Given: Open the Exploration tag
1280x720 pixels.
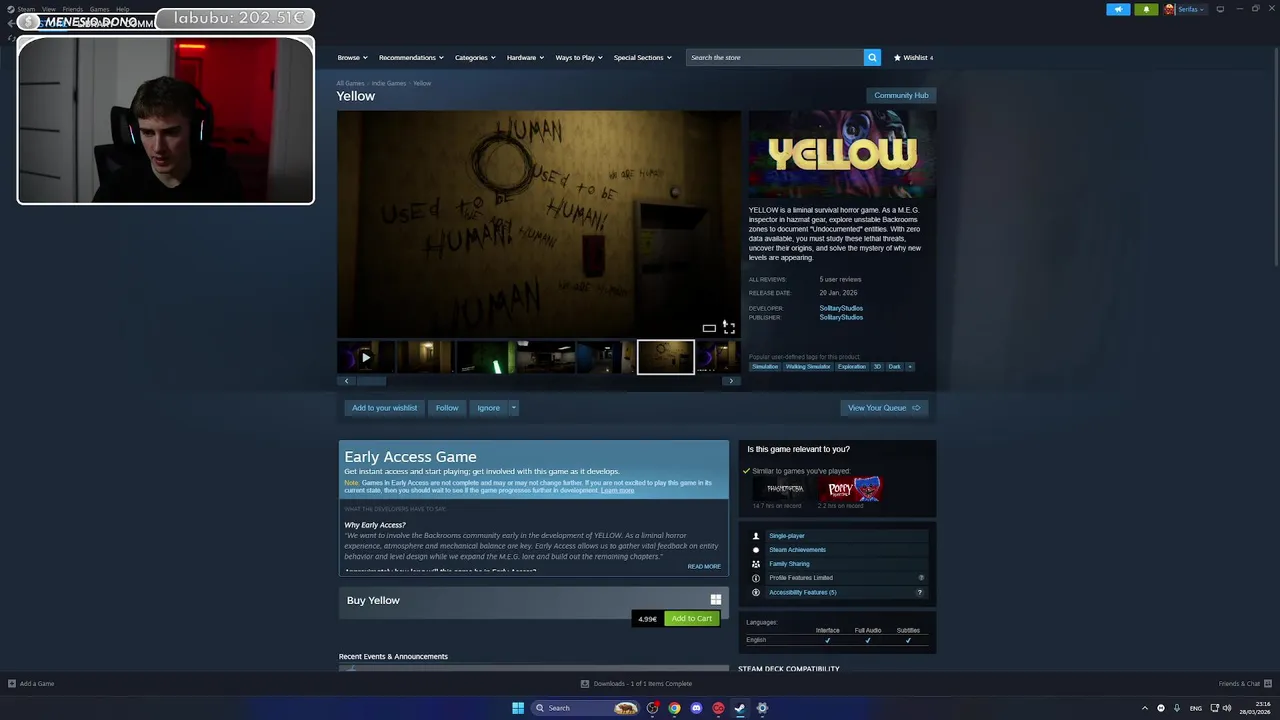Looking at the screenshot, I should [x=852, y=367].
